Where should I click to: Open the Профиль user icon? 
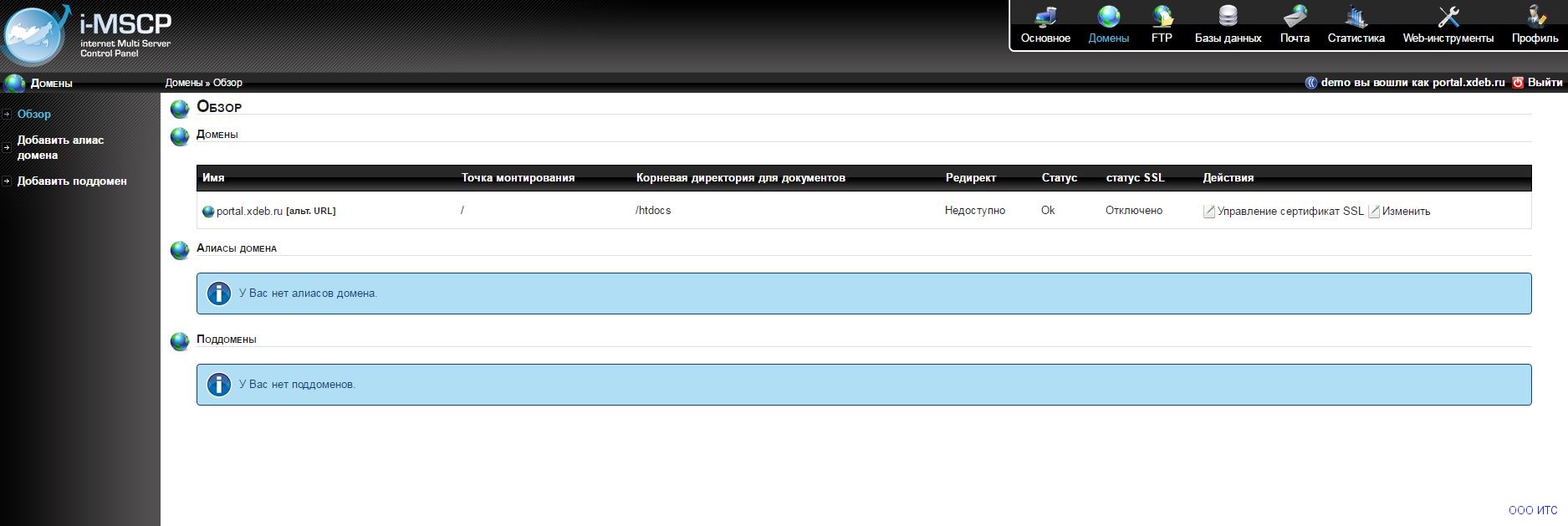[x=1535, y=17]
